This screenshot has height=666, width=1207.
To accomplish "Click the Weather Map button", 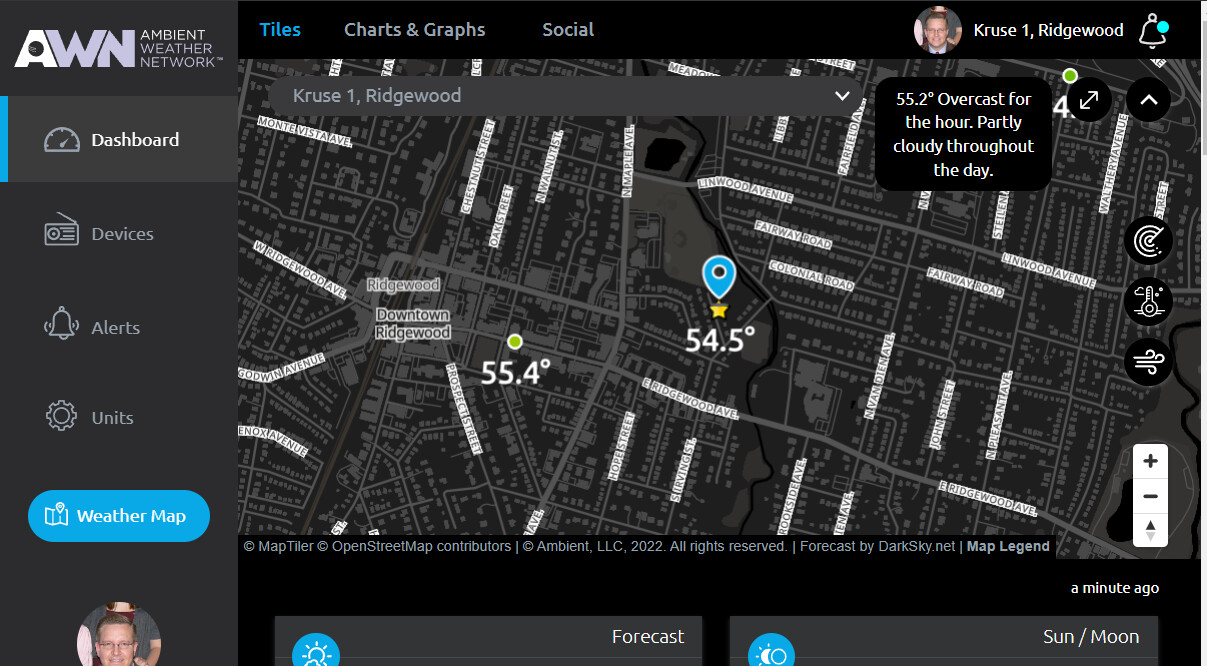I will 119,516.
